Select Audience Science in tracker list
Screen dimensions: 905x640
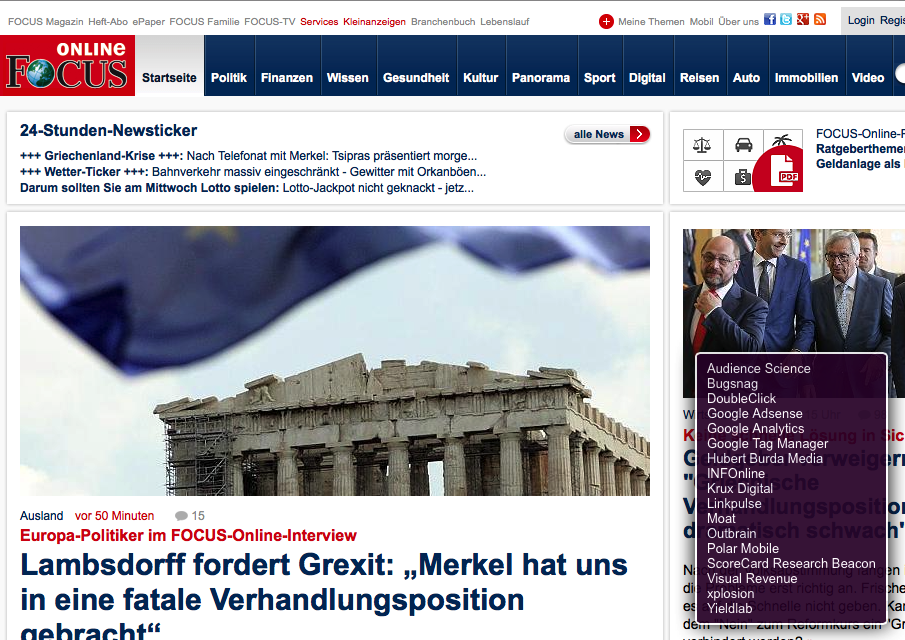click(x=758, y=369)
